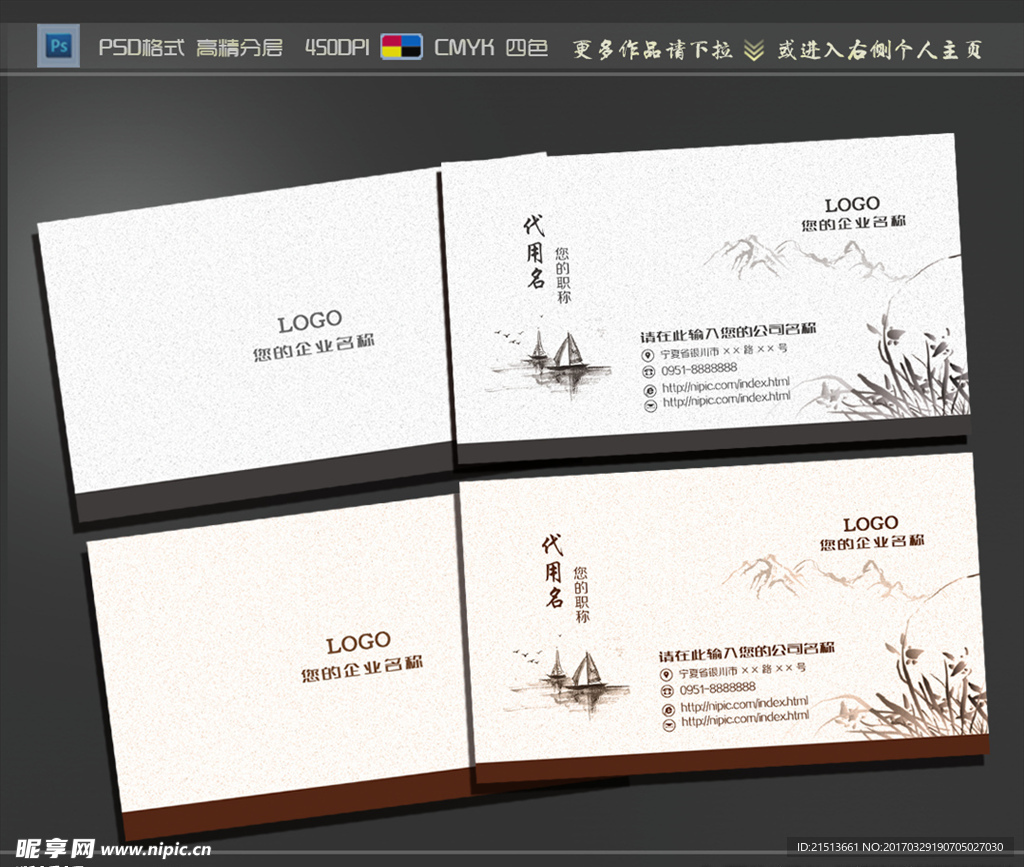Click phone number 0951-8888888 on grey card

699,369
